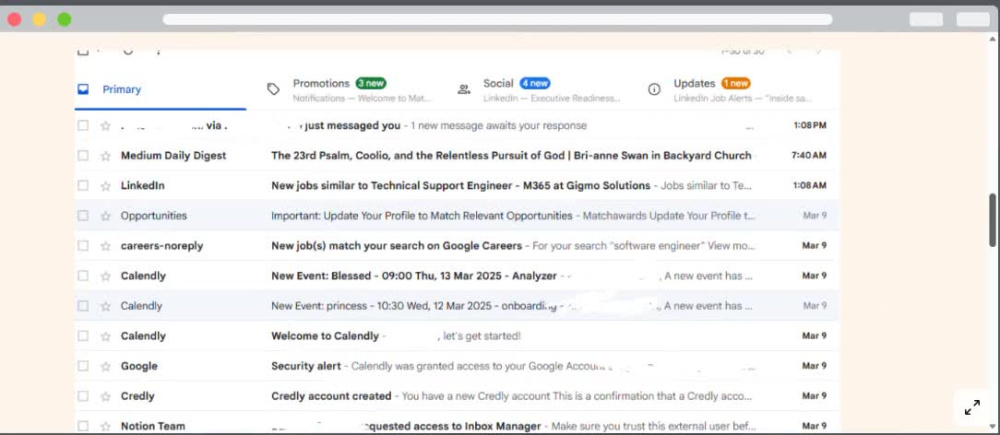Check the Welcome to Calendly email box
This screenshot has width=1000, height=435.
(83, 335)
